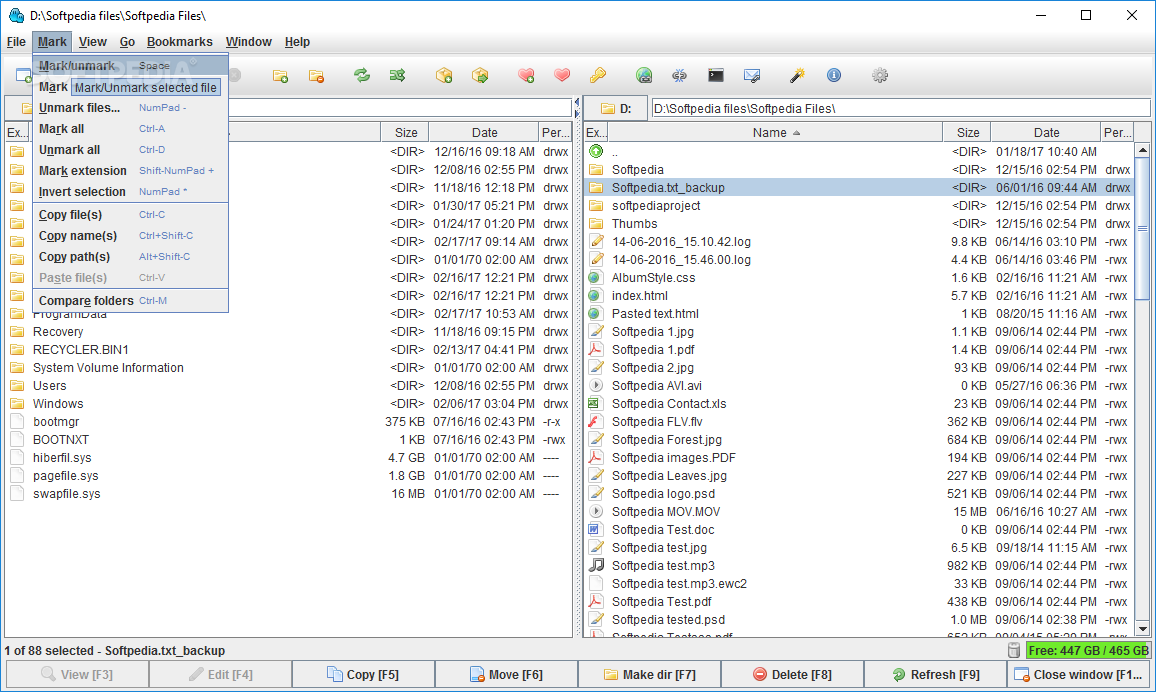Open the Run command terminal icon
This screenshot has height=692, width=1156.
pos(716,75)
